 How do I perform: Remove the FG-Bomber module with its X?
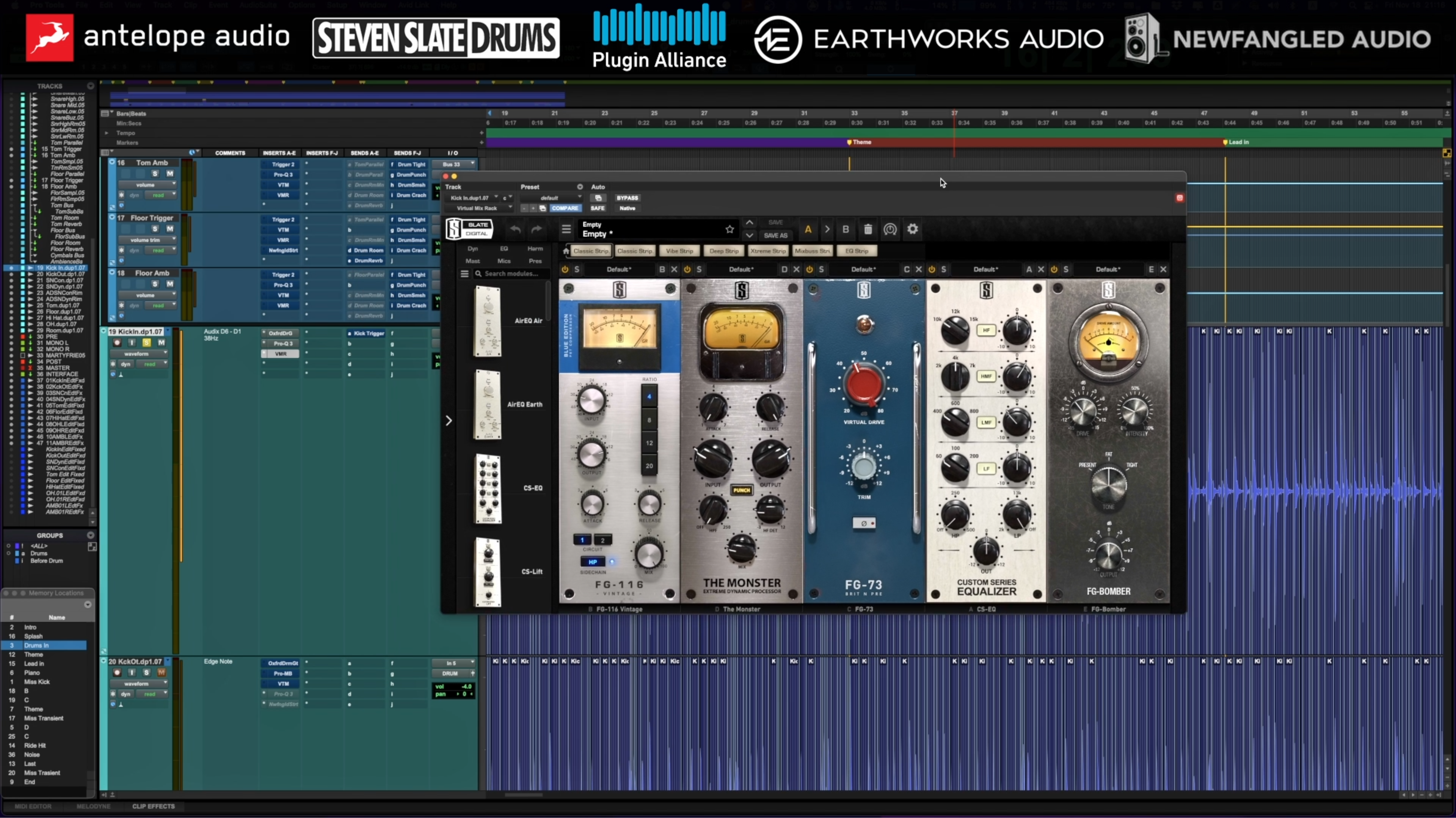click(1163, 269)
